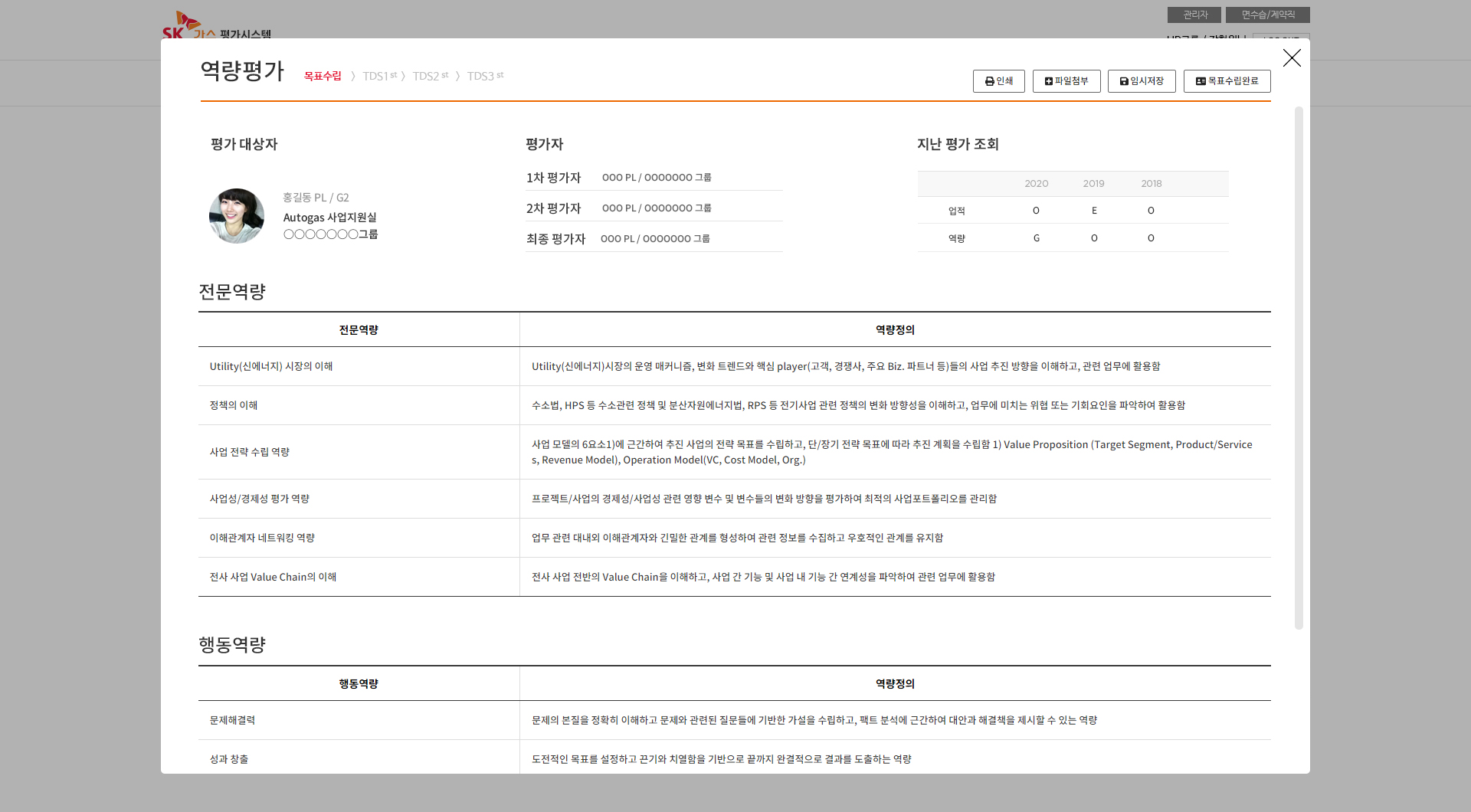1471x812 pixels.
Task: Click the 최종 평가자 row
Action: (x=654, y=239)
